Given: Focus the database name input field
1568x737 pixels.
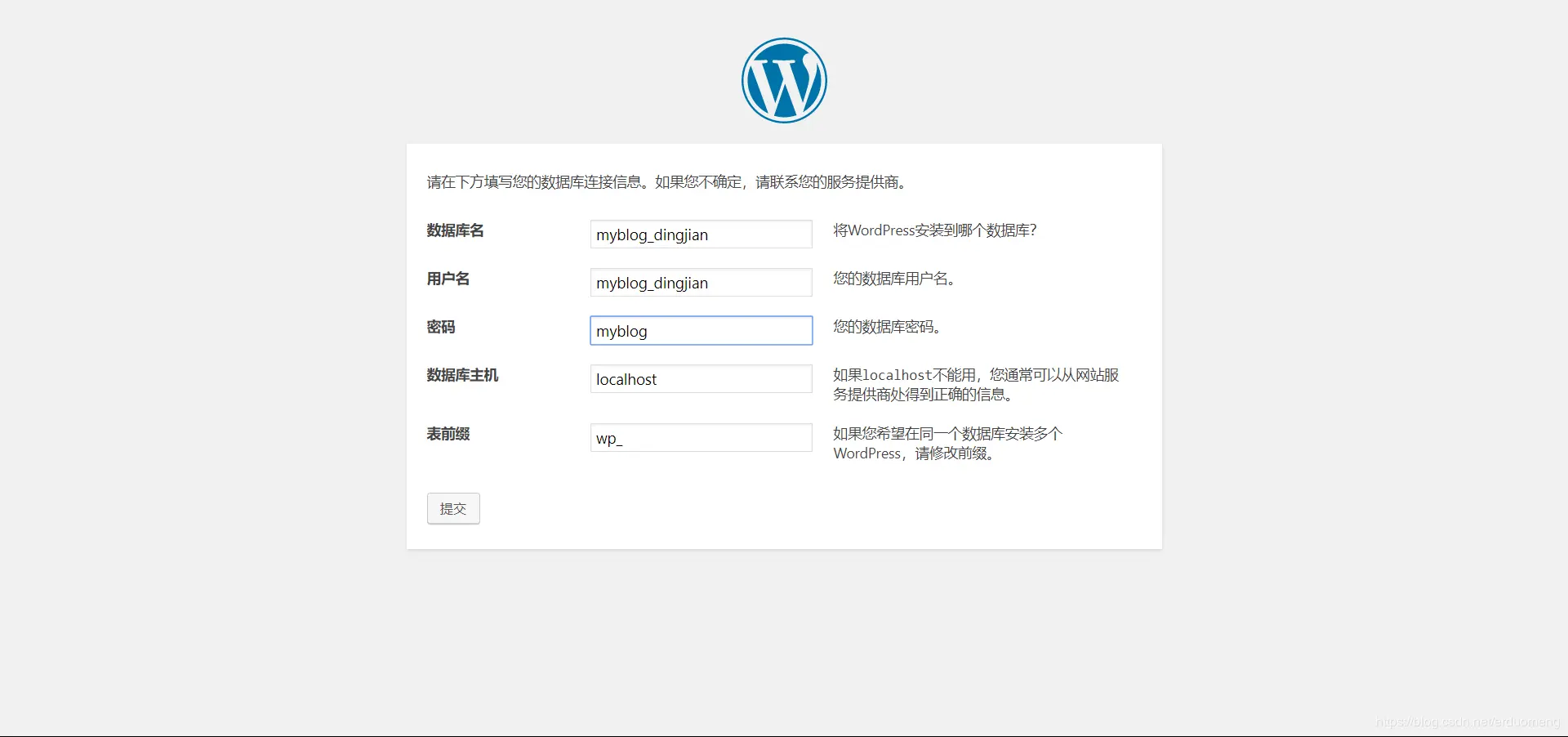Looking at the screenshot, I should pos(701,234).
